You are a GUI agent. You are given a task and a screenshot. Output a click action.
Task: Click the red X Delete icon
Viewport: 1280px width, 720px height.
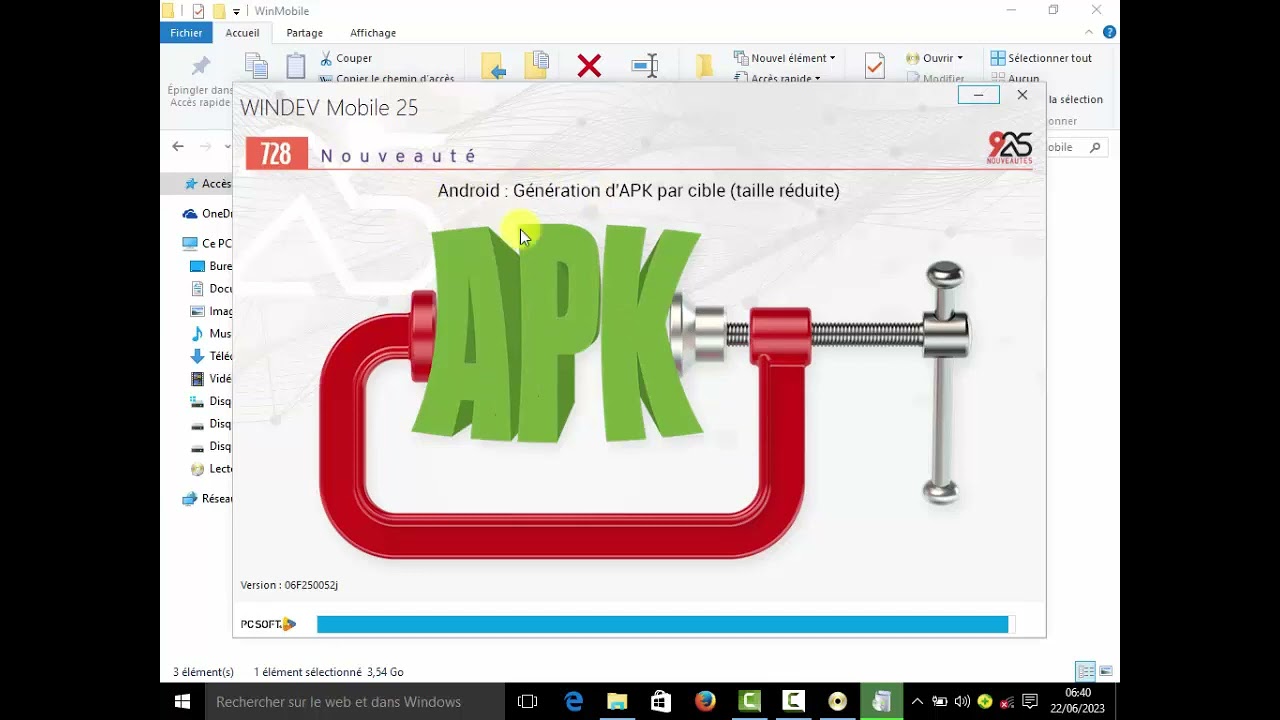pyautogui.click(x=589, y=66)
